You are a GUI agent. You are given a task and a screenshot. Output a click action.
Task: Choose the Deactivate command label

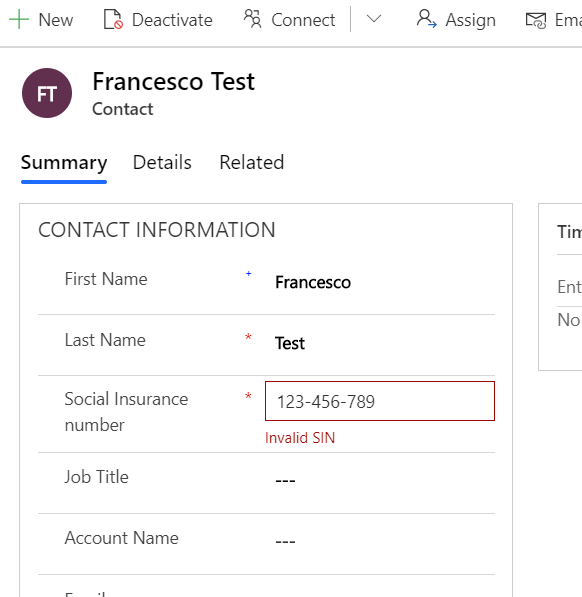click(x=172, y=20)
